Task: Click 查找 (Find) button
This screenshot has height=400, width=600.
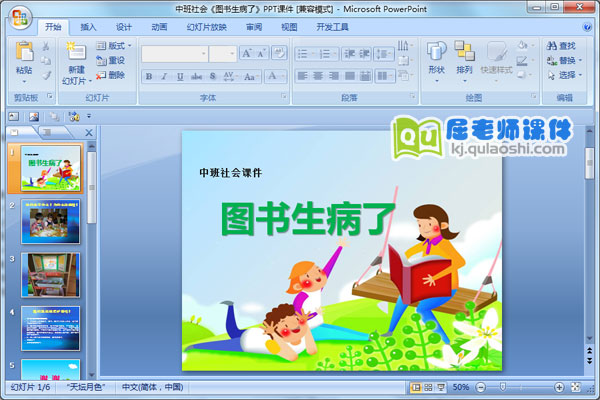Action: coord(561,46)
